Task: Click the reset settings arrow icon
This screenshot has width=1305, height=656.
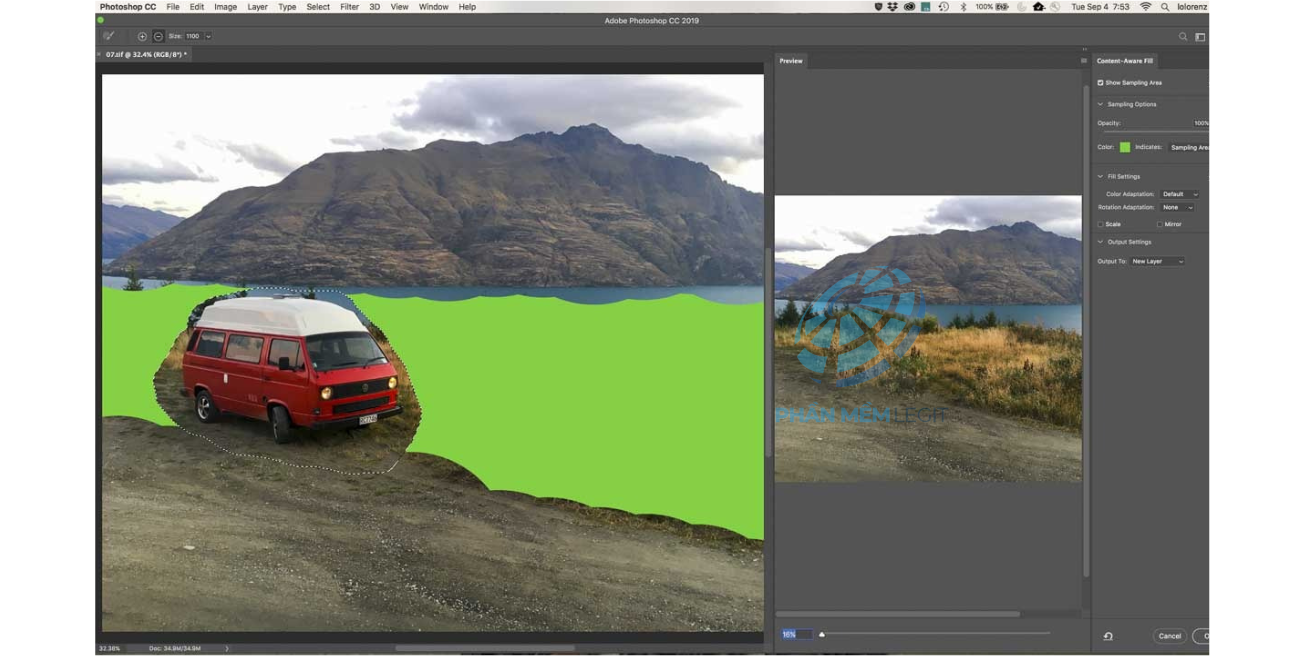Action: (x=1108, y=636)
